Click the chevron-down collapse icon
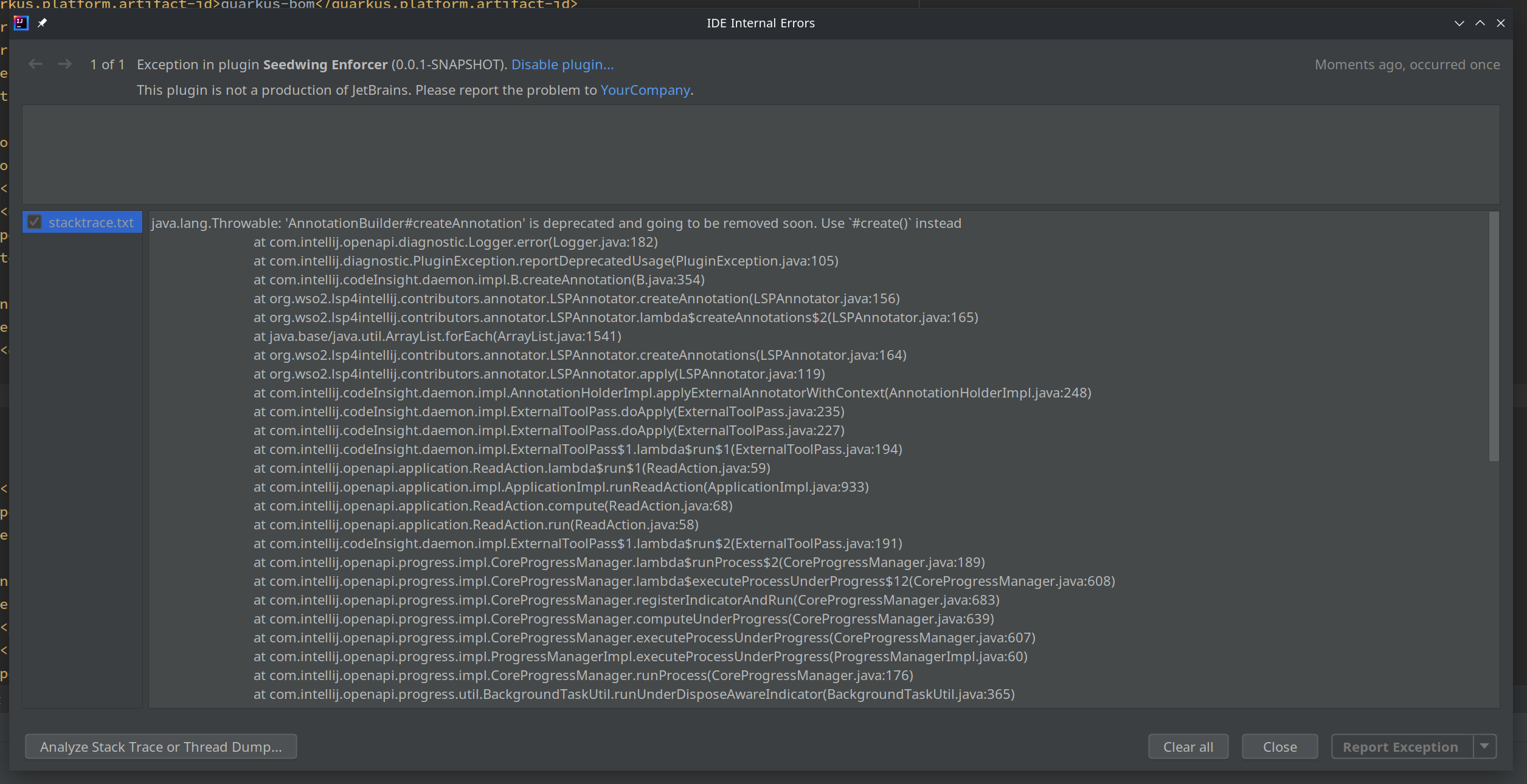The height and width of the screenshot is (784, 1527). (x=1458, y=24)
